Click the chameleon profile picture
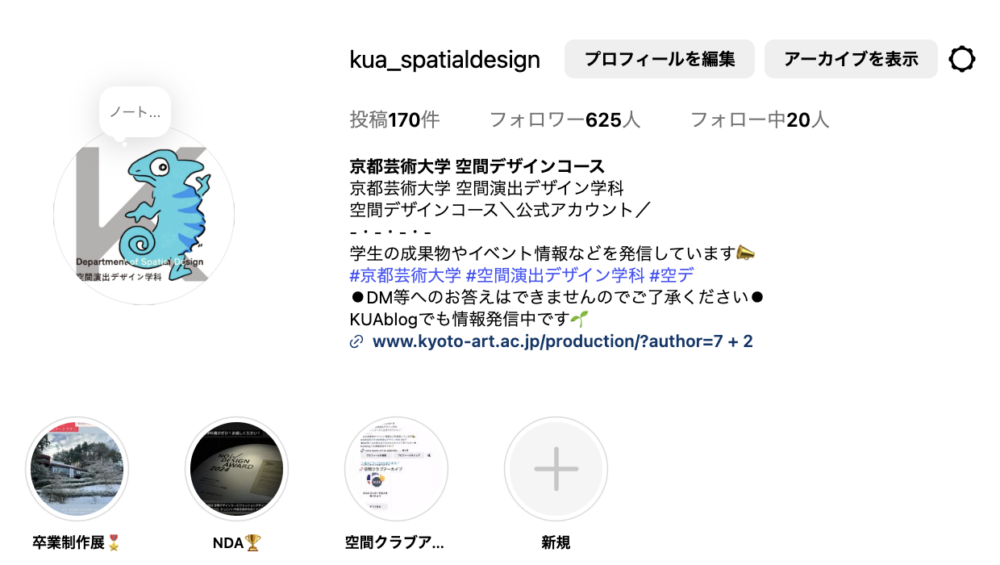 tap(144, 215)
